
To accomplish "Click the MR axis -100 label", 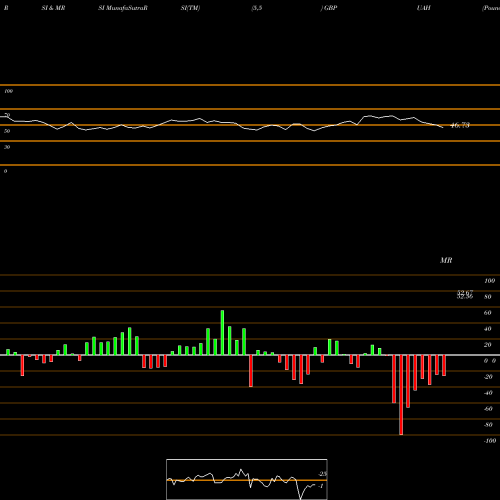I will [x=490, y=441].
